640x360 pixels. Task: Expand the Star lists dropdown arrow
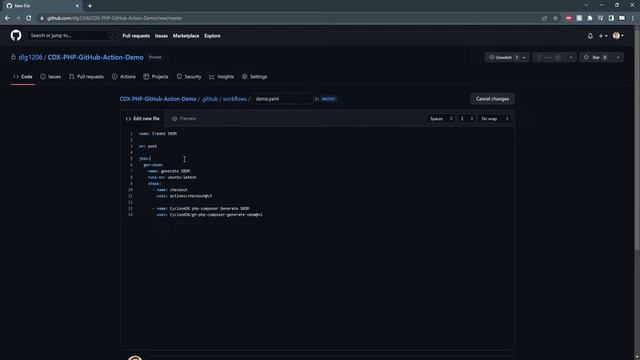pos(618,58)
